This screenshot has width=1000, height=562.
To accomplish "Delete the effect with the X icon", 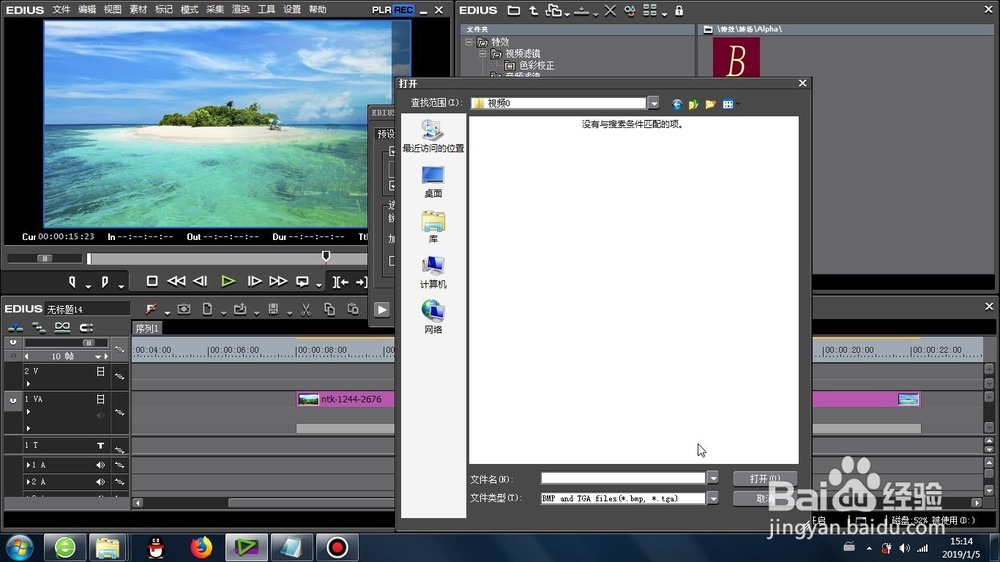I will click(610, 10).
